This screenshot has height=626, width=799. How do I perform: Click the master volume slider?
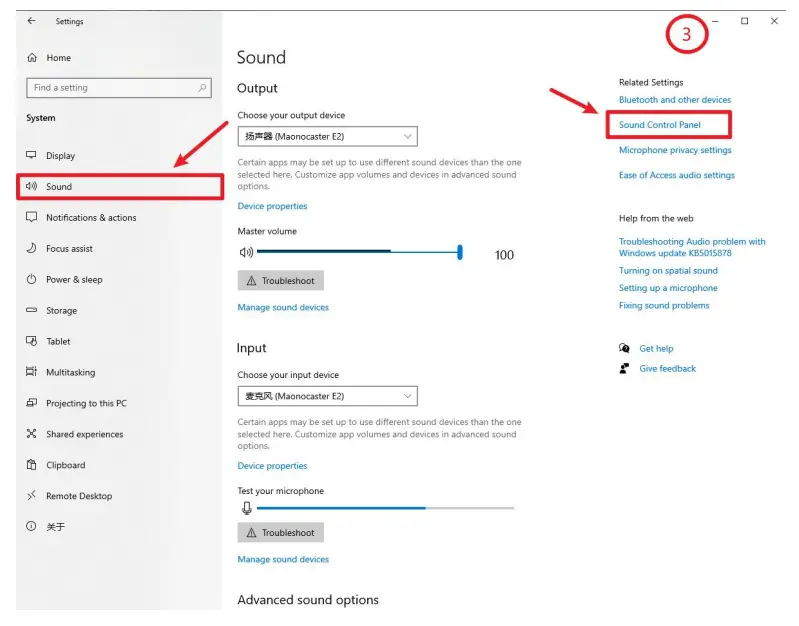(x=358, y=253)
